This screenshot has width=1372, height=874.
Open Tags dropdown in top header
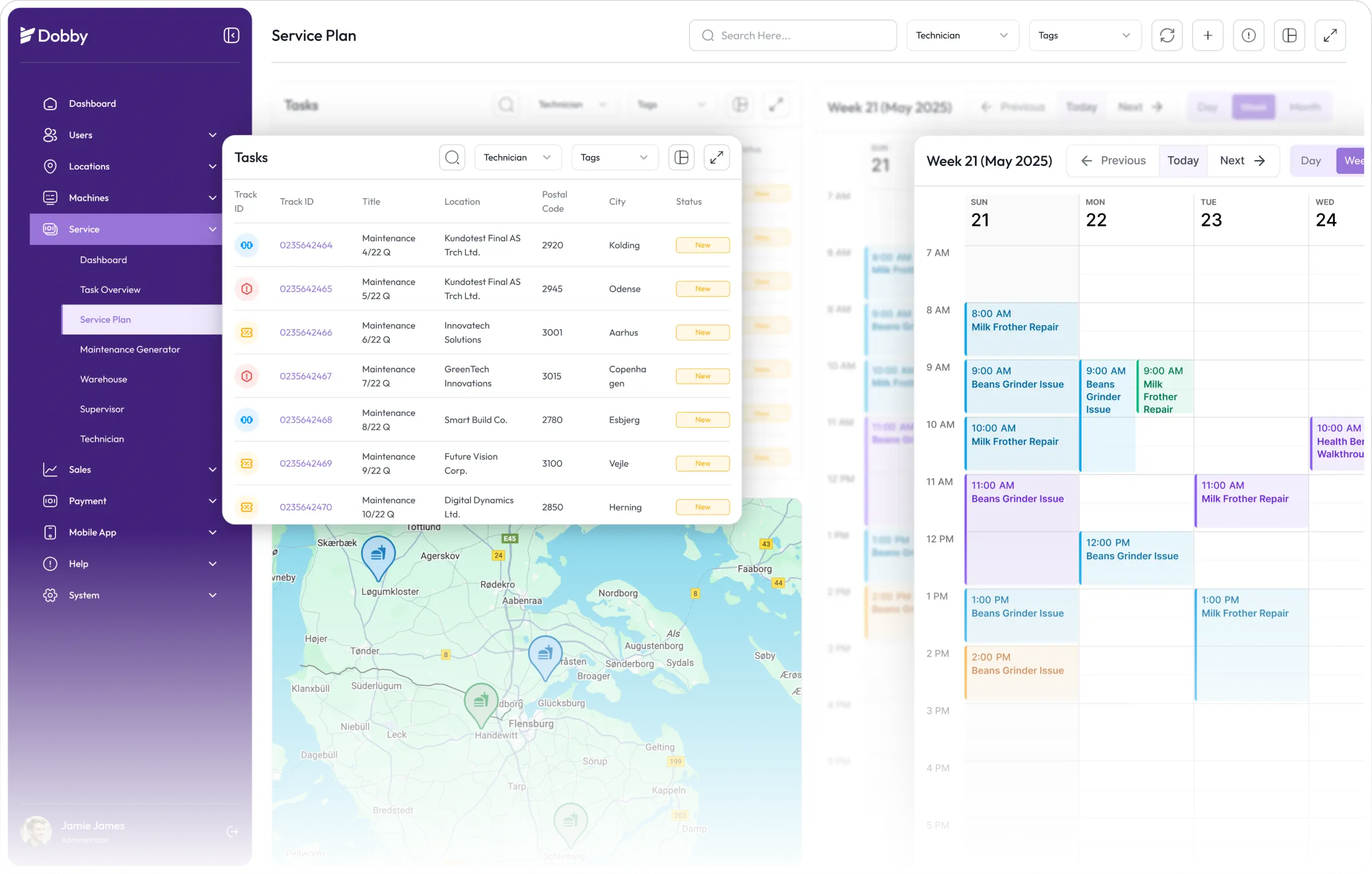click(x=1084, y=35)
